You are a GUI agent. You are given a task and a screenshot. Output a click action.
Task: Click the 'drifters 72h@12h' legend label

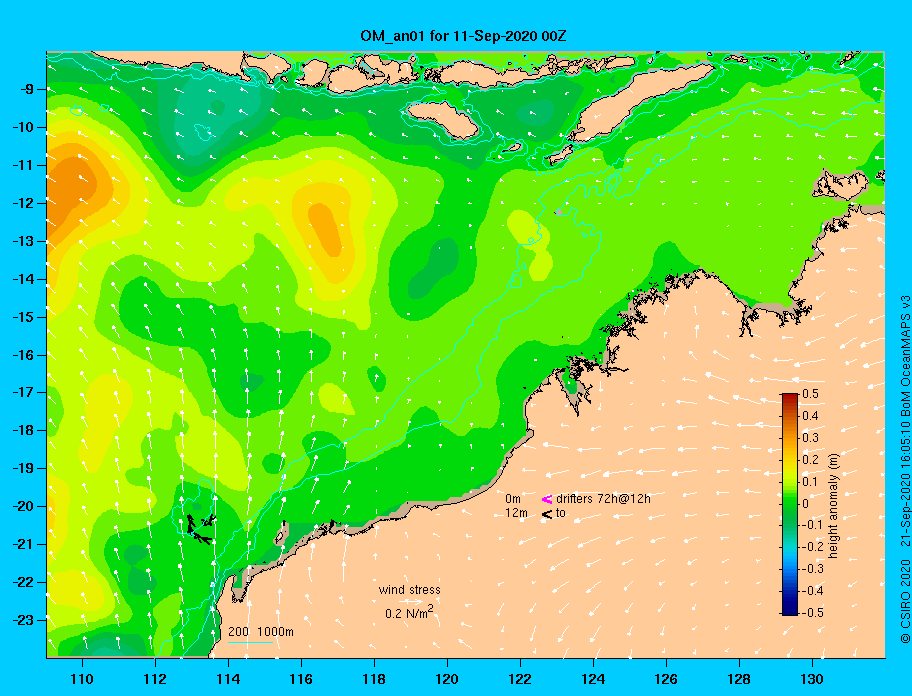pos(603,499)
